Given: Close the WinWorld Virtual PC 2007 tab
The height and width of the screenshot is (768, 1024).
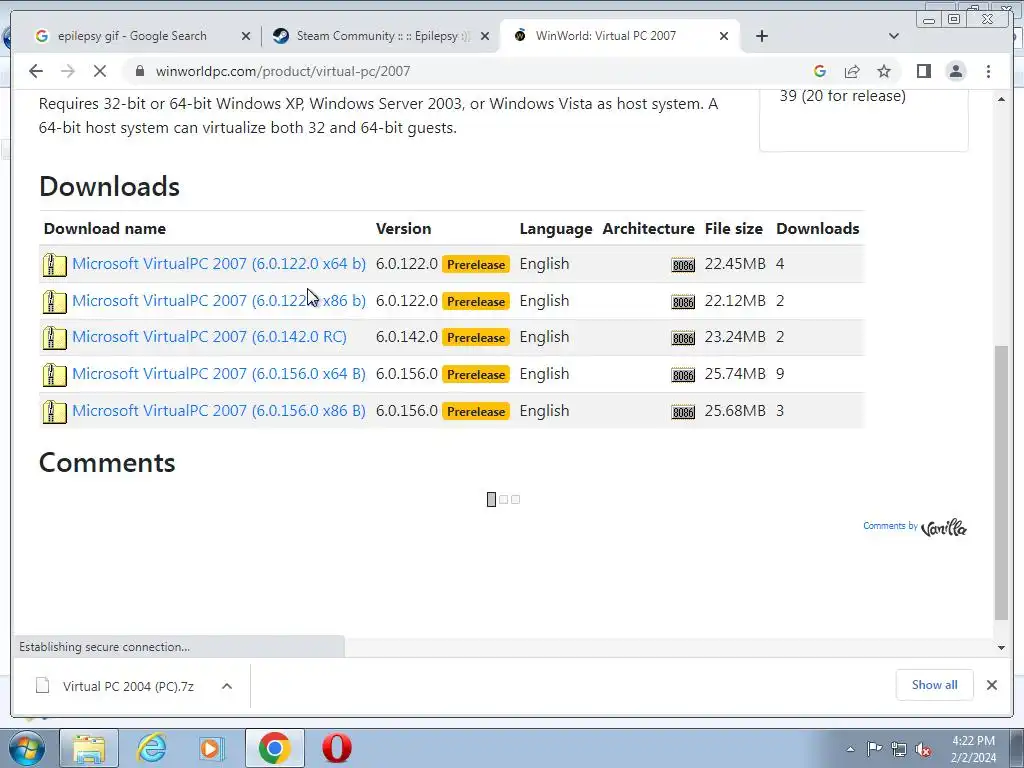Looking at the screenshot, I should point(724,37).
